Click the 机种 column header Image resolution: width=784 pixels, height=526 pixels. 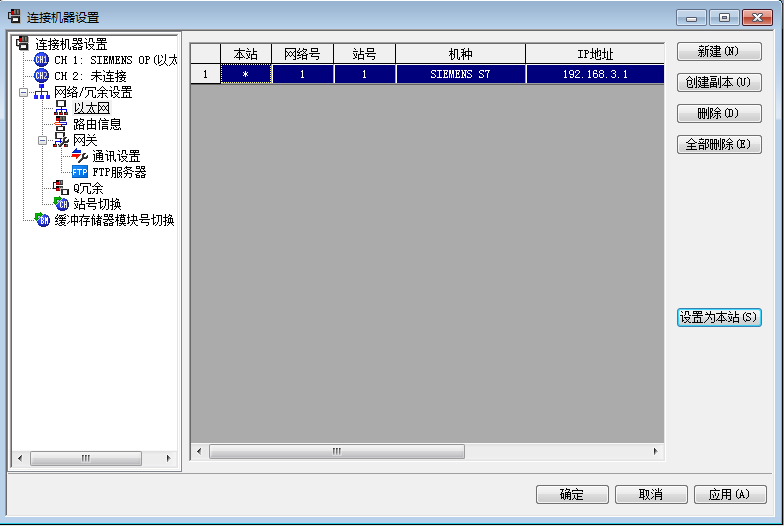click(x=460, y=54)
